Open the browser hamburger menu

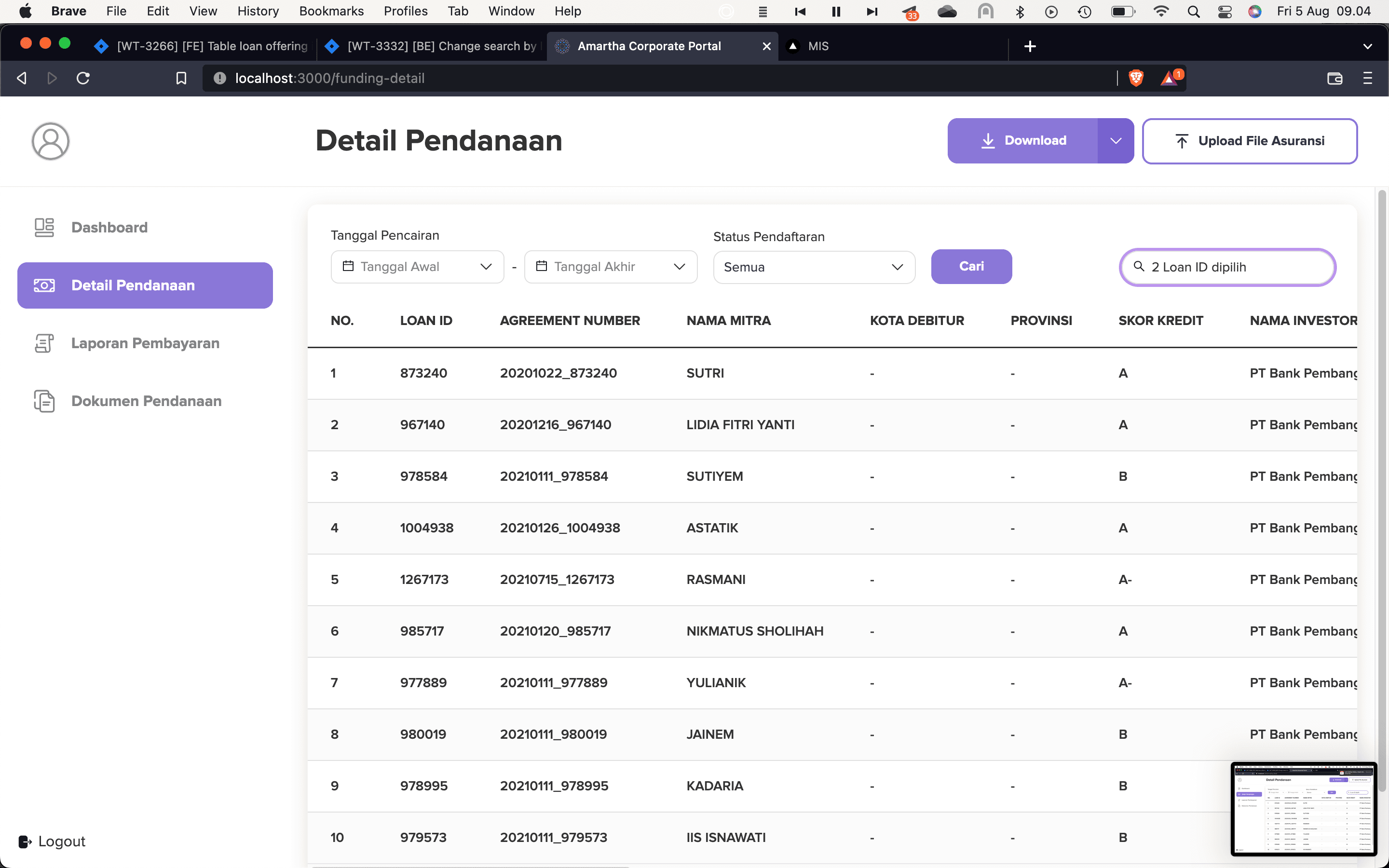1367,78
